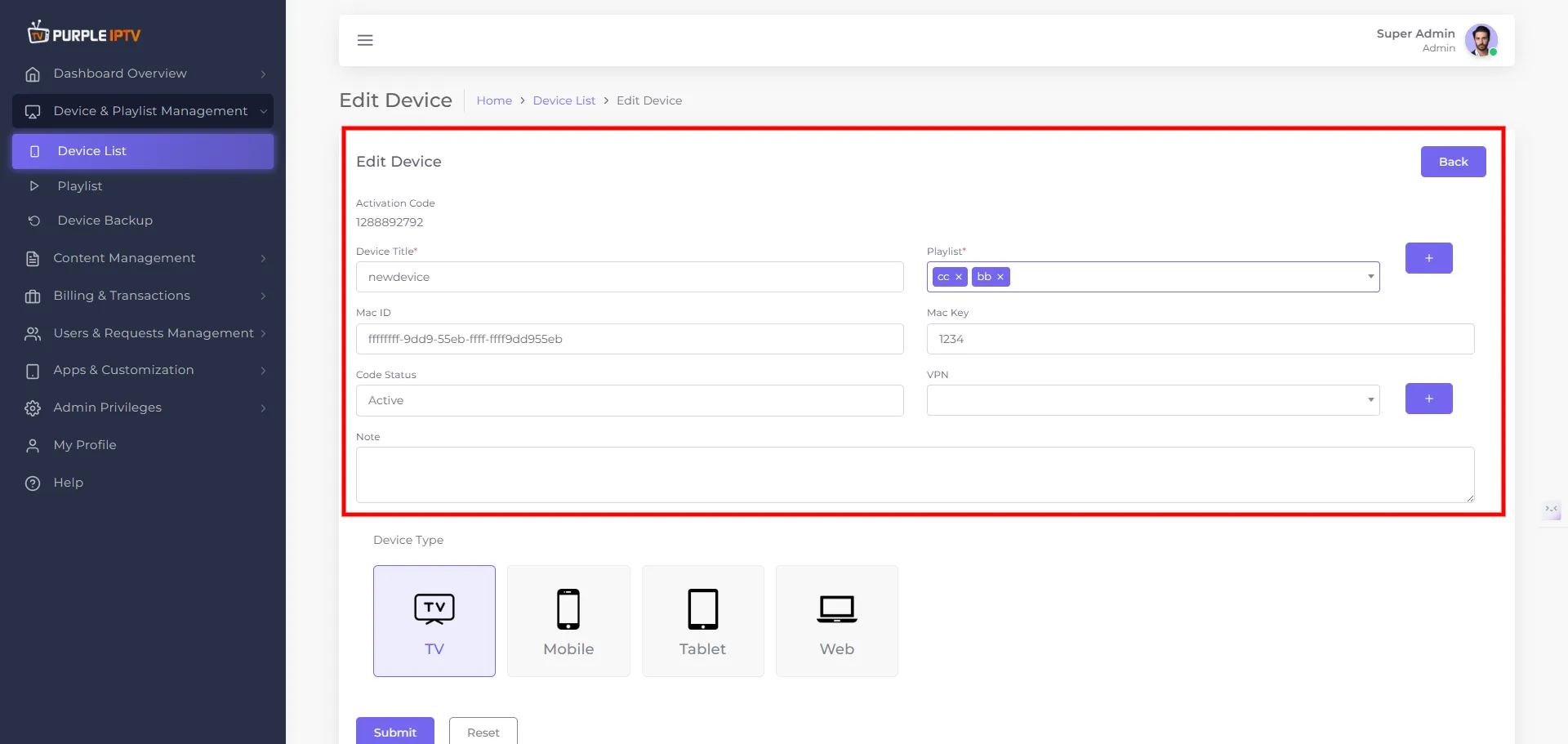
Task: Remove the bb playlist tag
Action: (x=1000, y=277)
